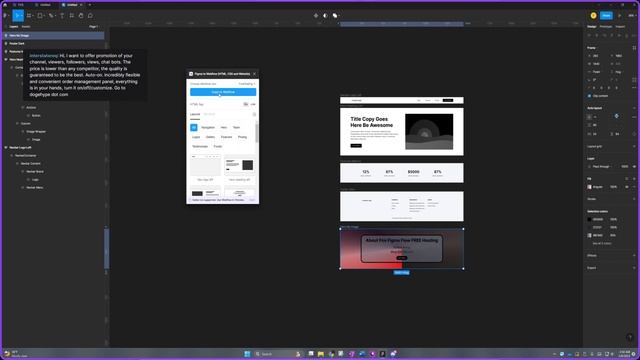Open the Page 1 dropdown
The height and width of the screenshot is (360, 640).
(x=93, y=27)
